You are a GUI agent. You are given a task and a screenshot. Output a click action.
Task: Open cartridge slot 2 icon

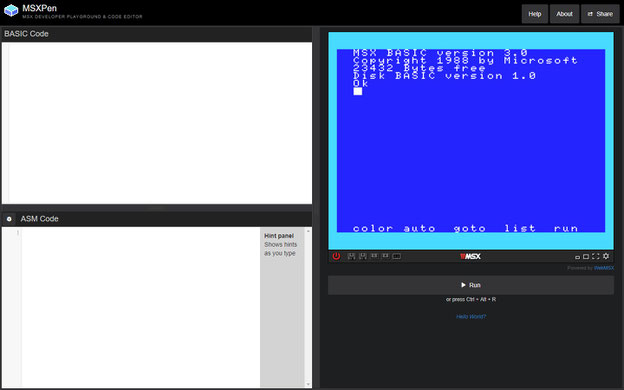point(385,256)
